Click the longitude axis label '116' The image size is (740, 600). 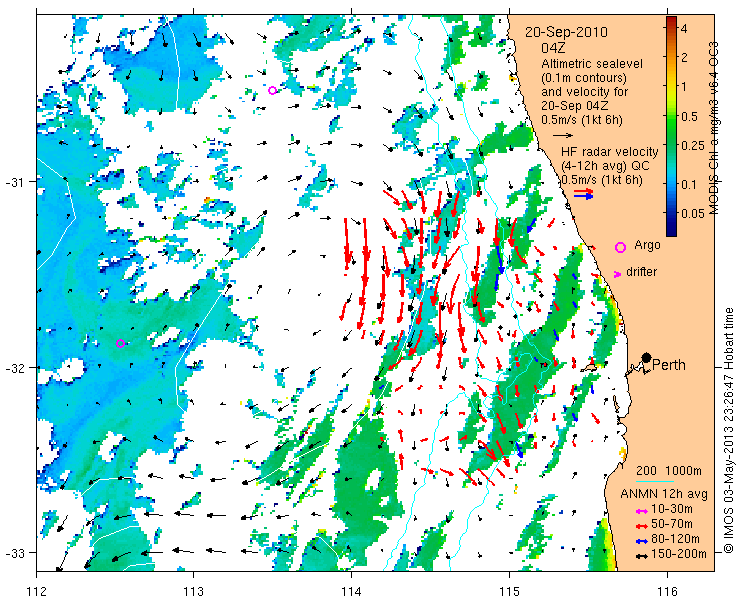point(667,591)
